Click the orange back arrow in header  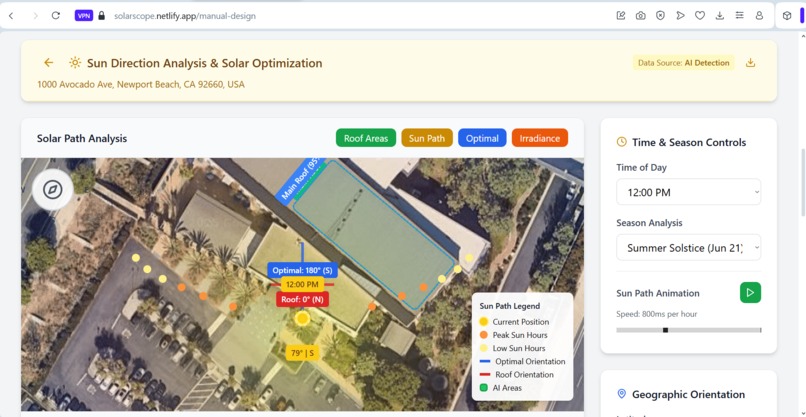[x=48, y=63]
